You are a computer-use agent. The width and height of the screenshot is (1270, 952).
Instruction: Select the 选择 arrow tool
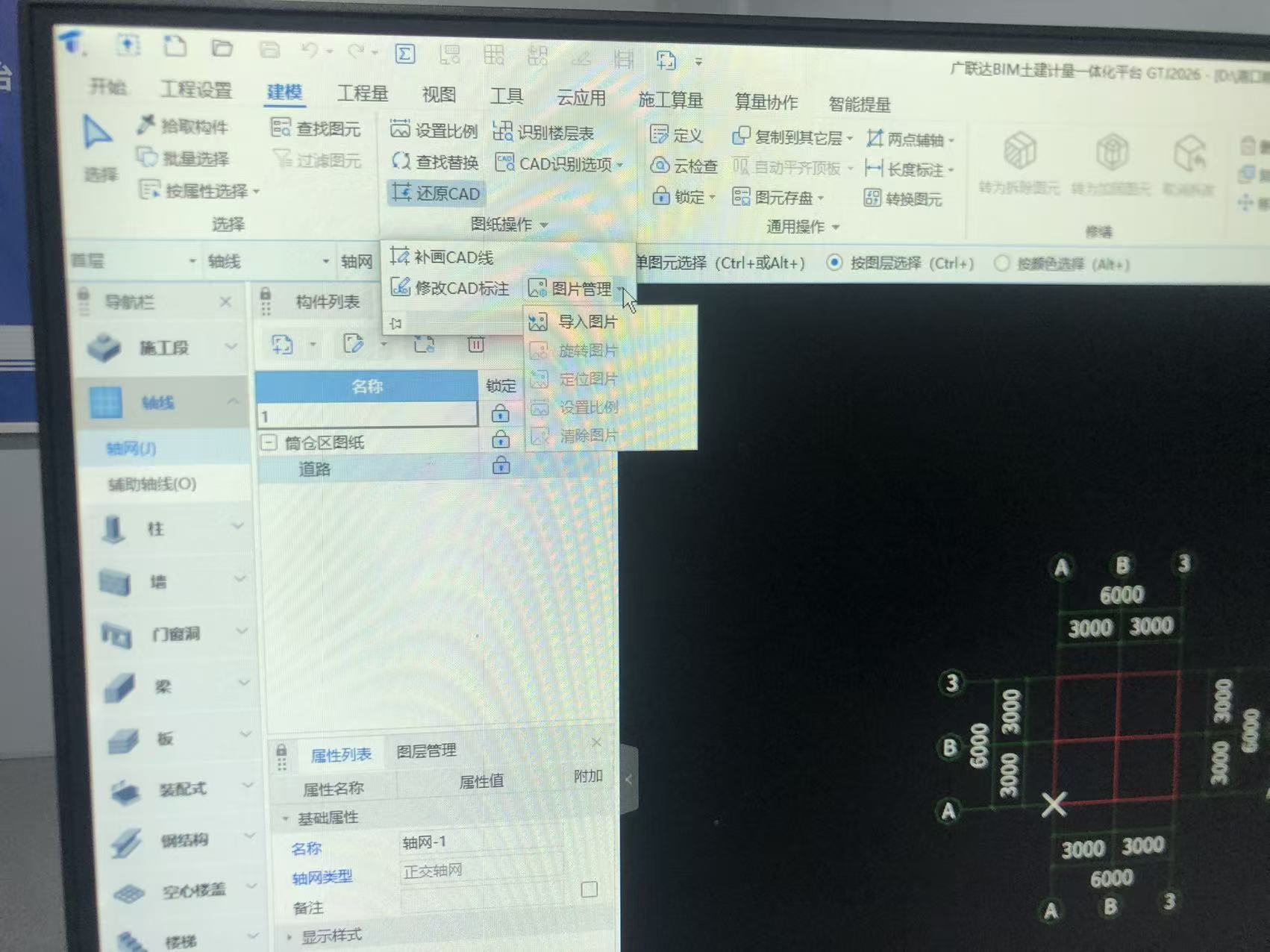coord(98,148)
